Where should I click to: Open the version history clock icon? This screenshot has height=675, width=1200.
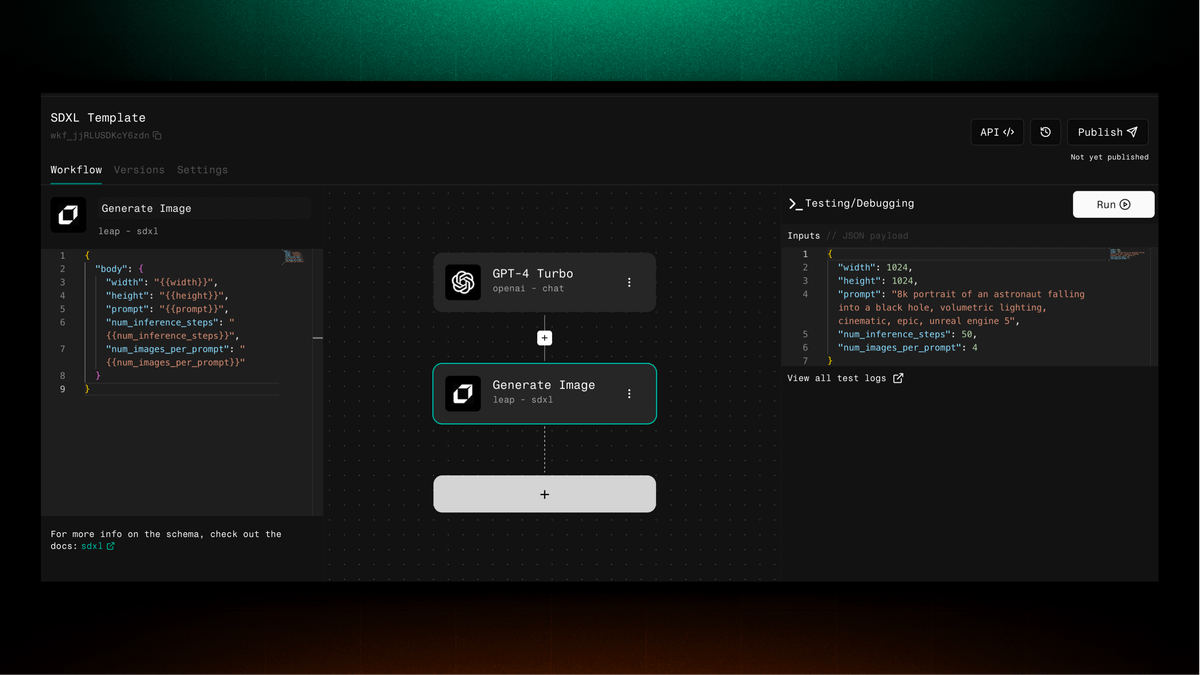1045,132
